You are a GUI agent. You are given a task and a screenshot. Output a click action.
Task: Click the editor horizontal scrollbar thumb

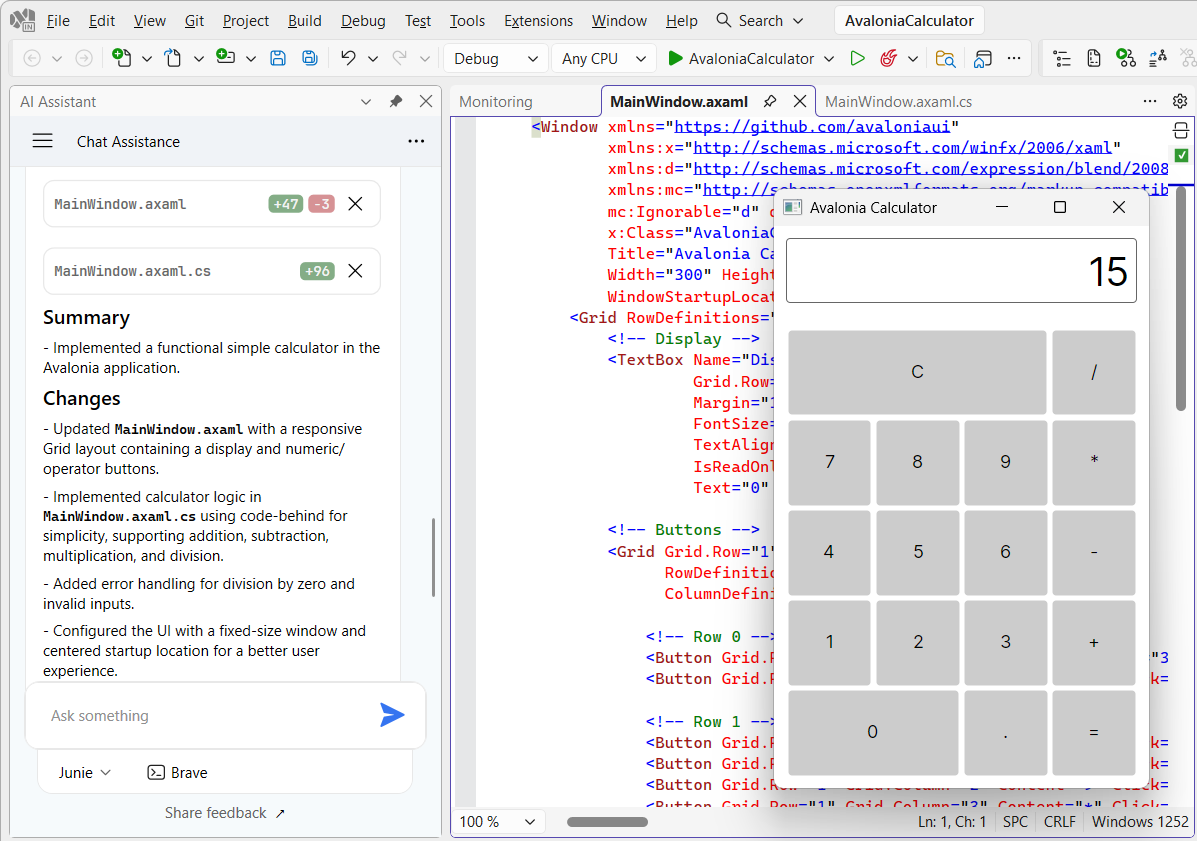click(607, 822)
